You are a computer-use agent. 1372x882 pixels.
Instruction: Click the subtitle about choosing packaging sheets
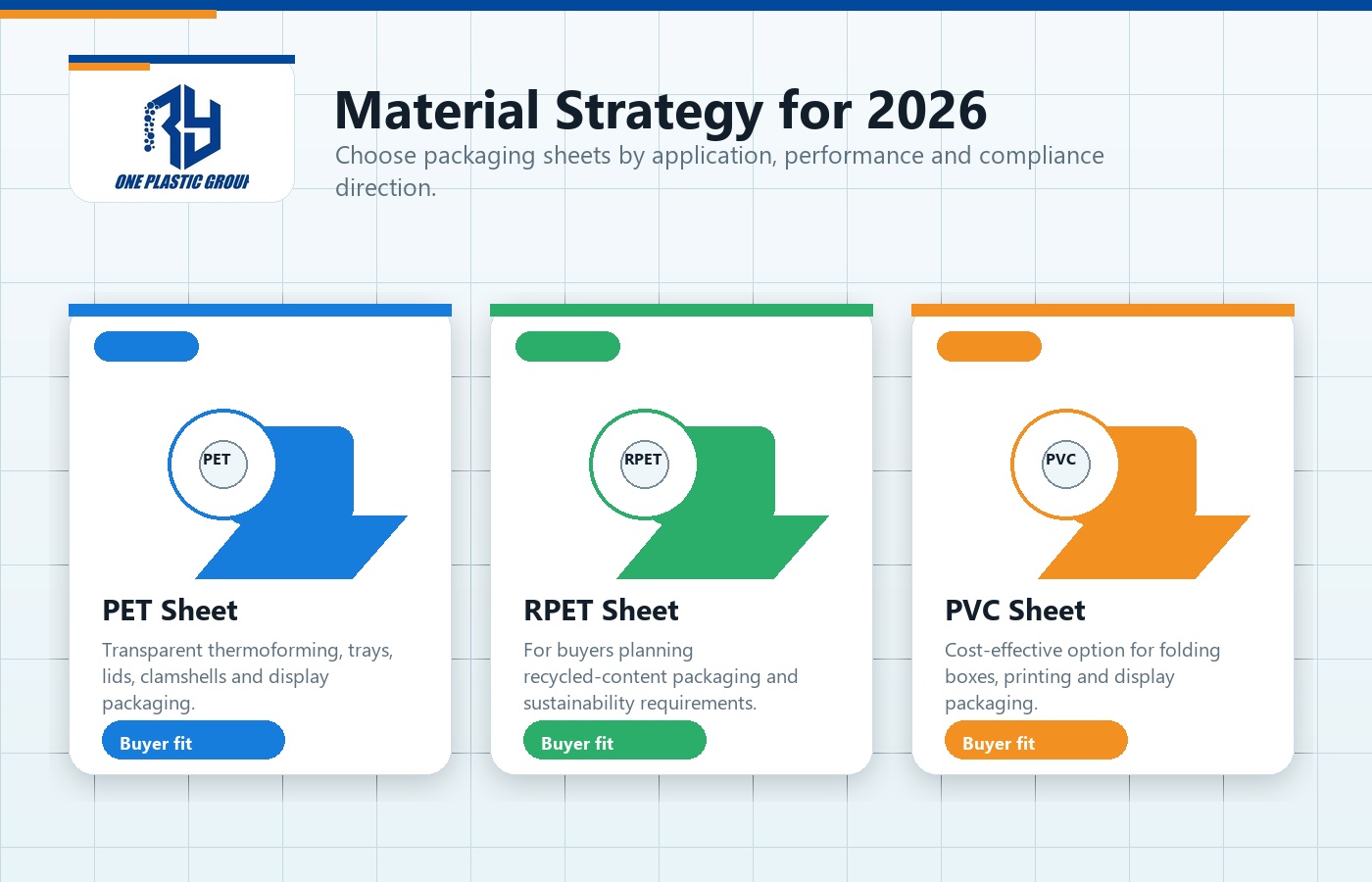719,171
